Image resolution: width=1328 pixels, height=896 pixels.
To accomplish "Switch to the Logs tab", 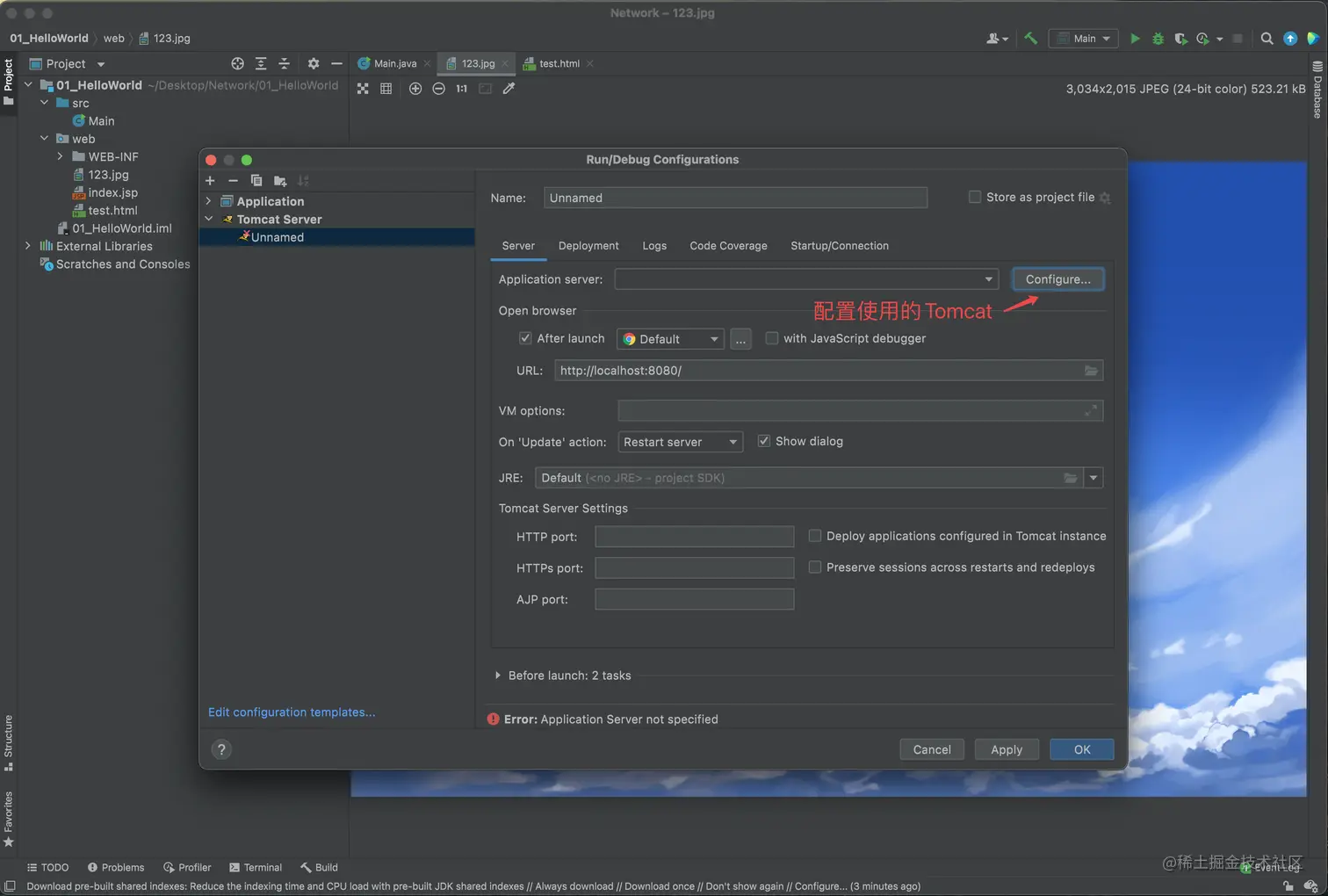I will [654, 246].
